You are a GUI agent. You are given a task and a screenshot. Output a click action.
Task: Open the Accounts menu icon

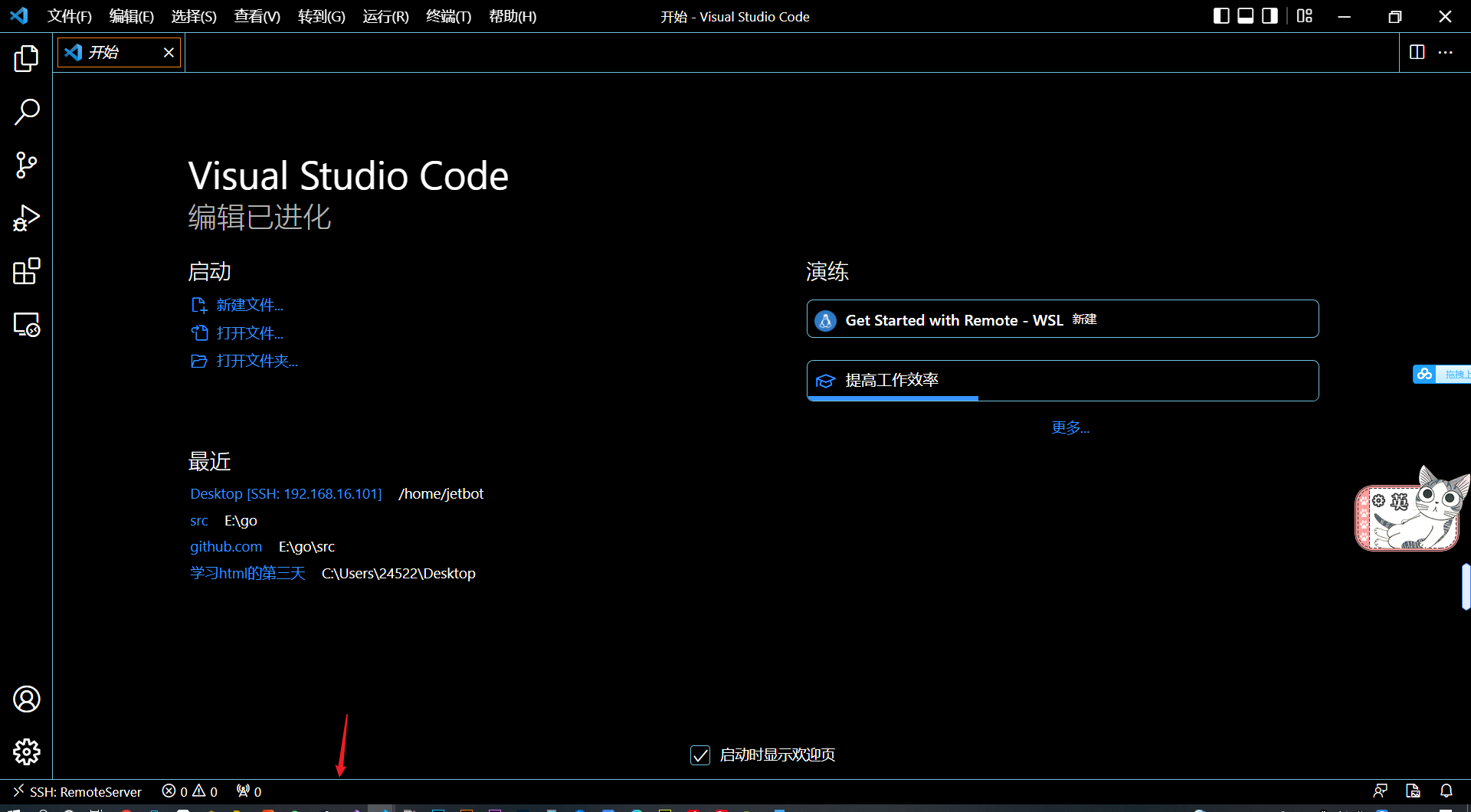pyautogui.click(x=26, y=699)
